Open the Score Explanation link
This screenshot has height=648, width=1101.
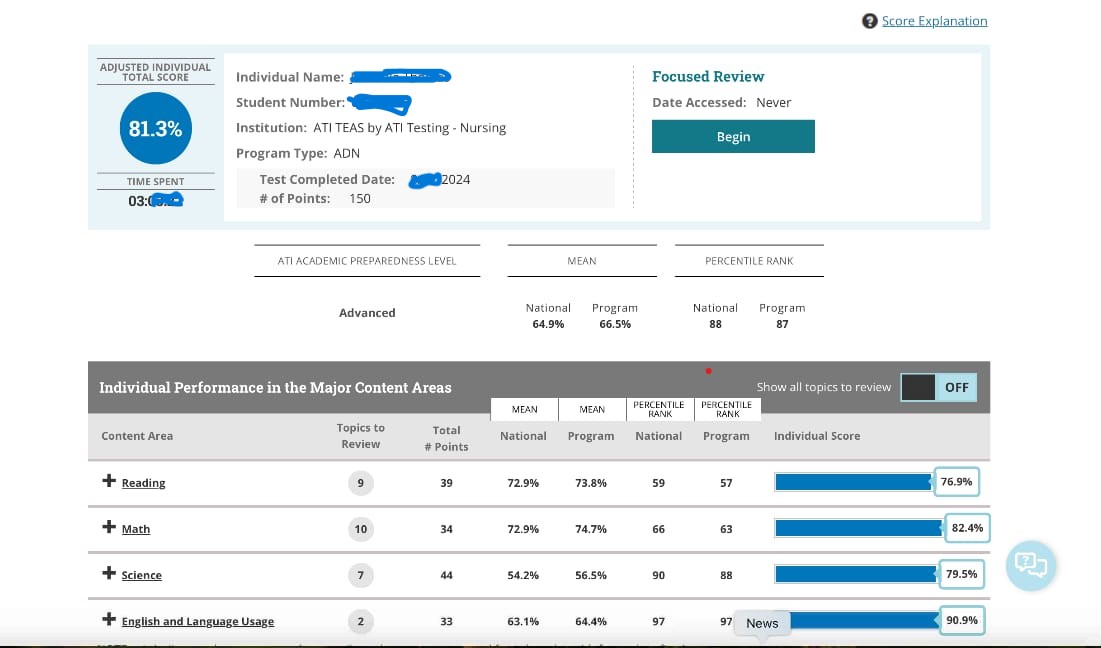pos(934,21)
